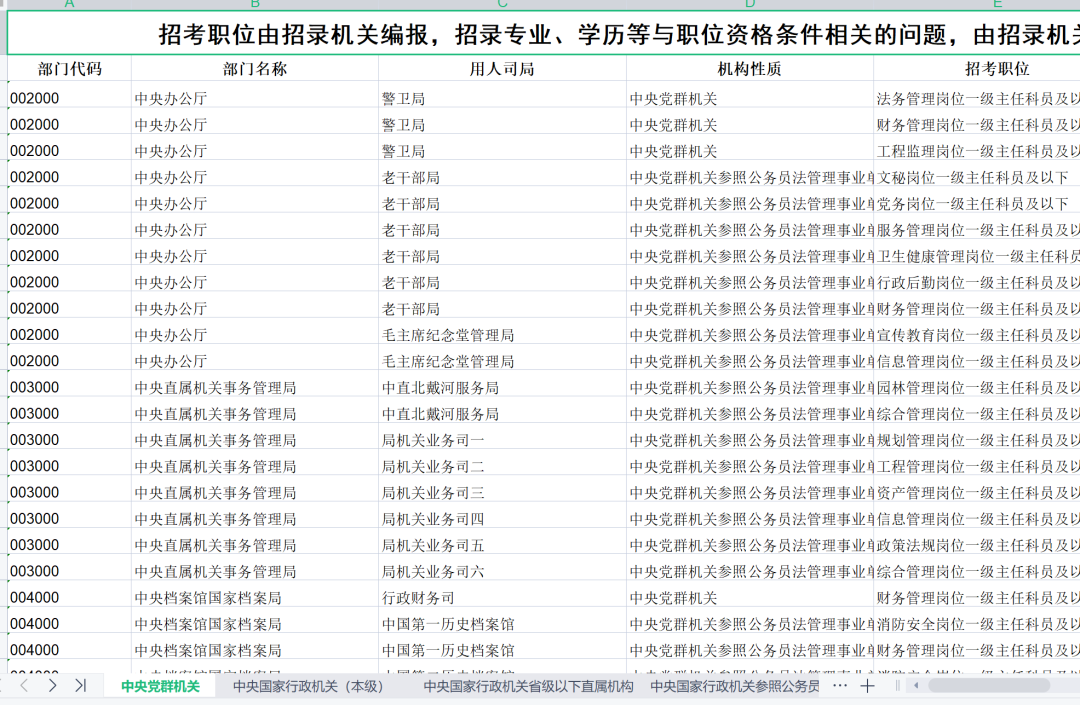The image size is (1080, 705).
Task: Add a new sheet with plus icon
Action: pos(867,686)
